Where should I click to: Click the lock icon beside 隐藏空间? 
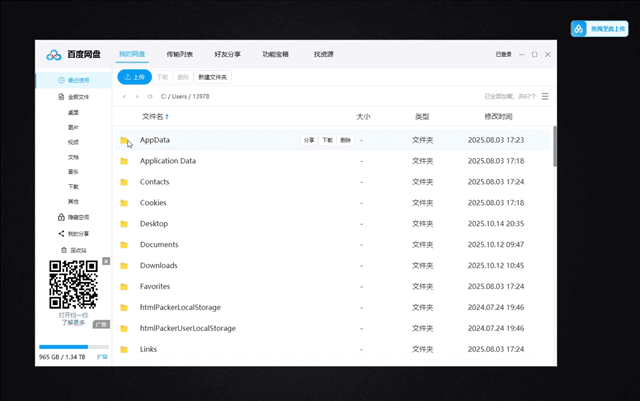coord(61,217)
